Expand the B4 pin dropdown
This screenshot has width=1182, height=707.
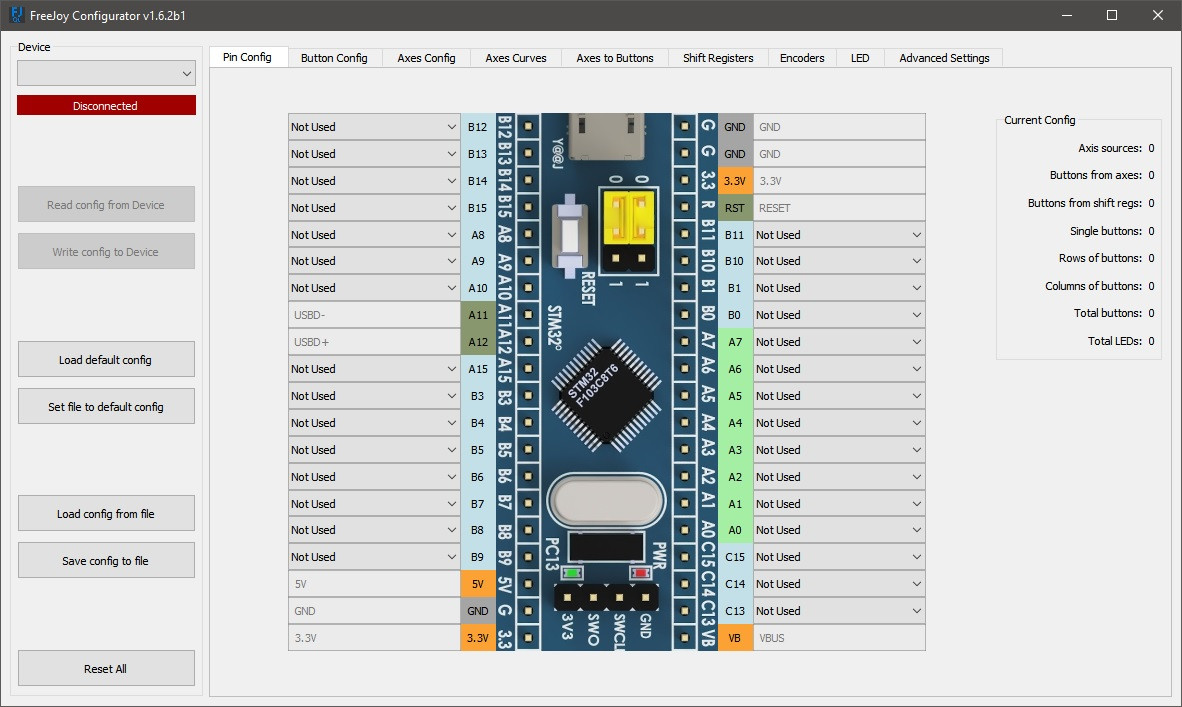(x=374, y=423)
